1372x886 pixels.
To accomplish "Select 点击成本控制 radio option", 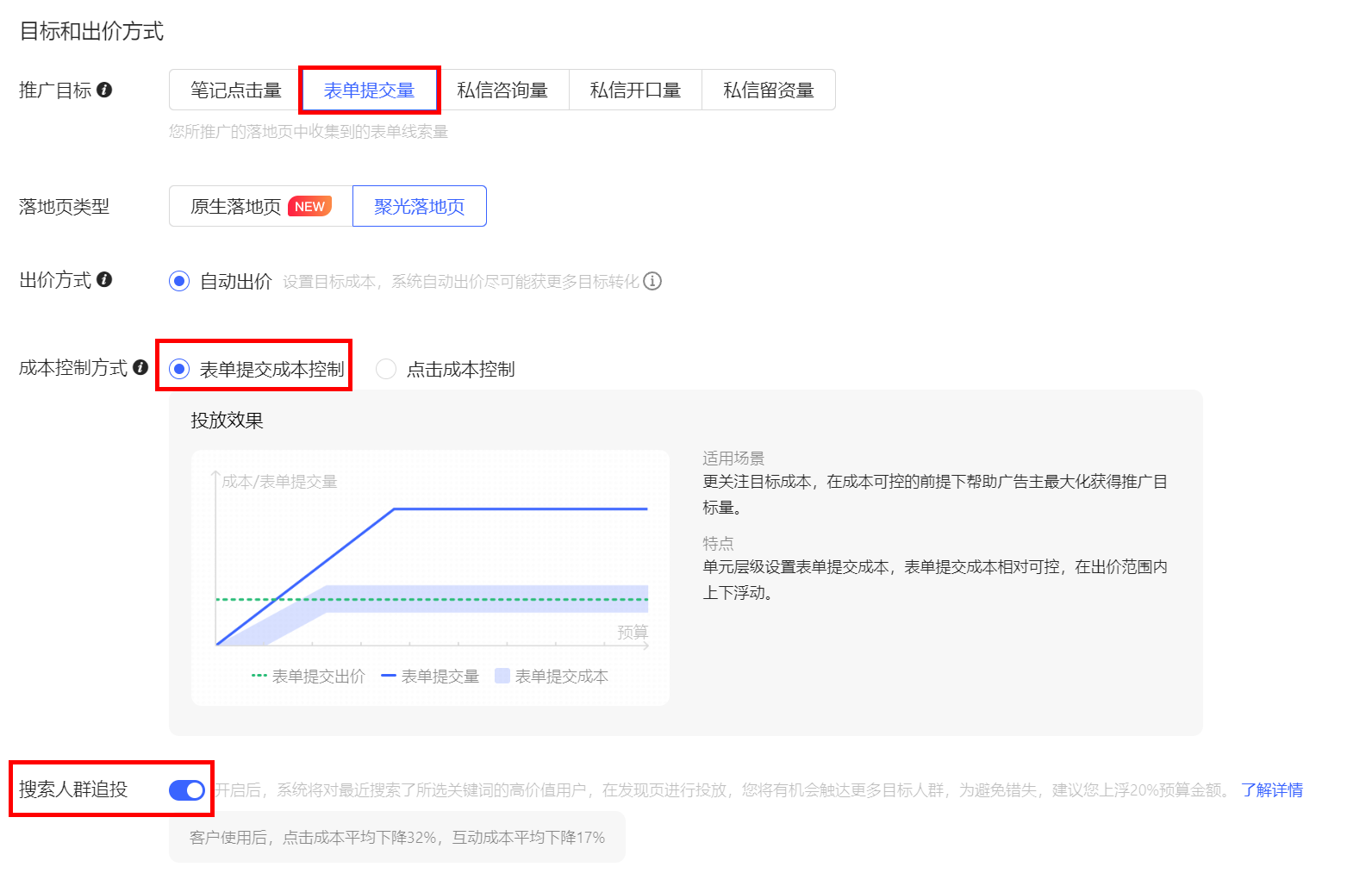I will [386, 369].
